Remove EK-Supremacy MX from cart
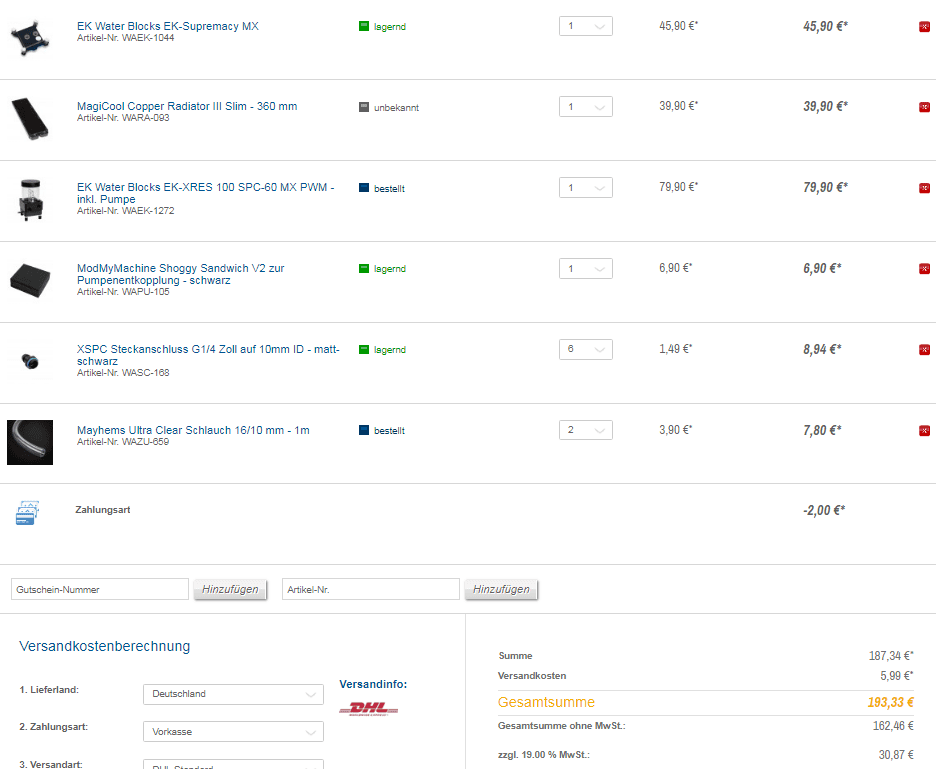This screenshot has width=936, height=769. (924, 27)
